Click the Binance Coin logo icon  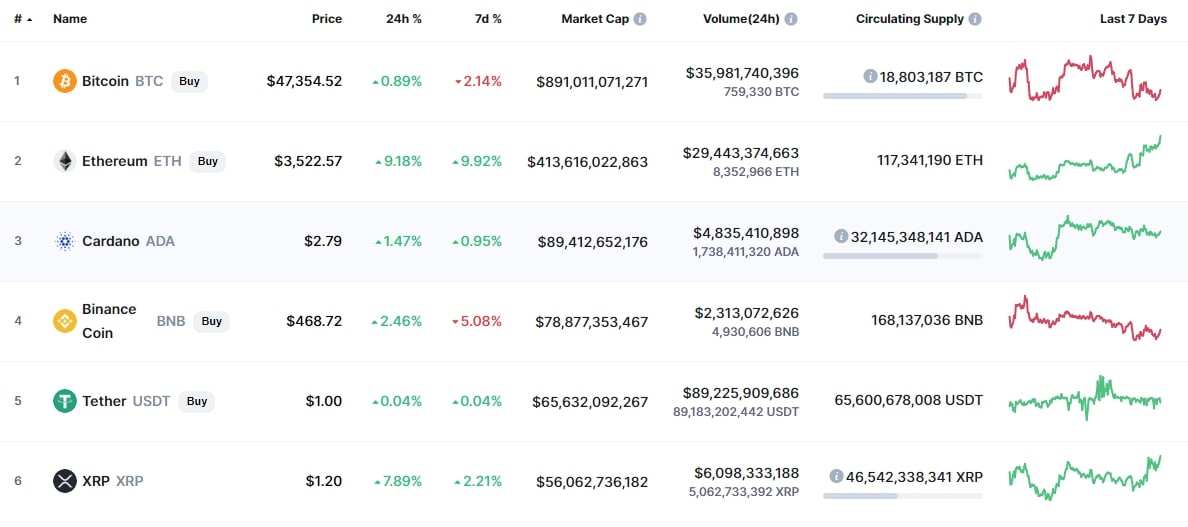point(64,321)
